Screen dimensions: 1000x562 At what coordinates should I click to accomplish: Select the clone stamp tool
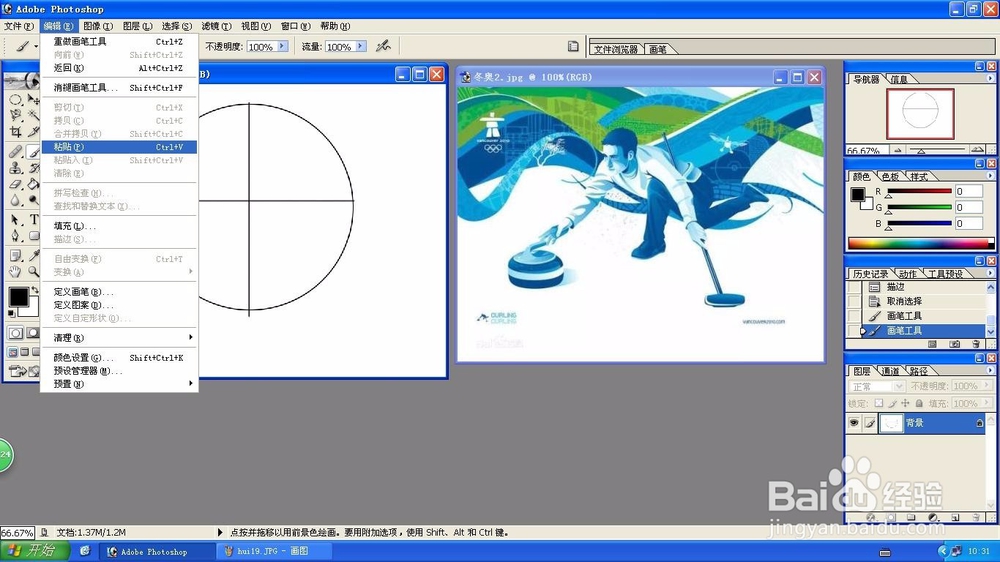pos(15,168)
